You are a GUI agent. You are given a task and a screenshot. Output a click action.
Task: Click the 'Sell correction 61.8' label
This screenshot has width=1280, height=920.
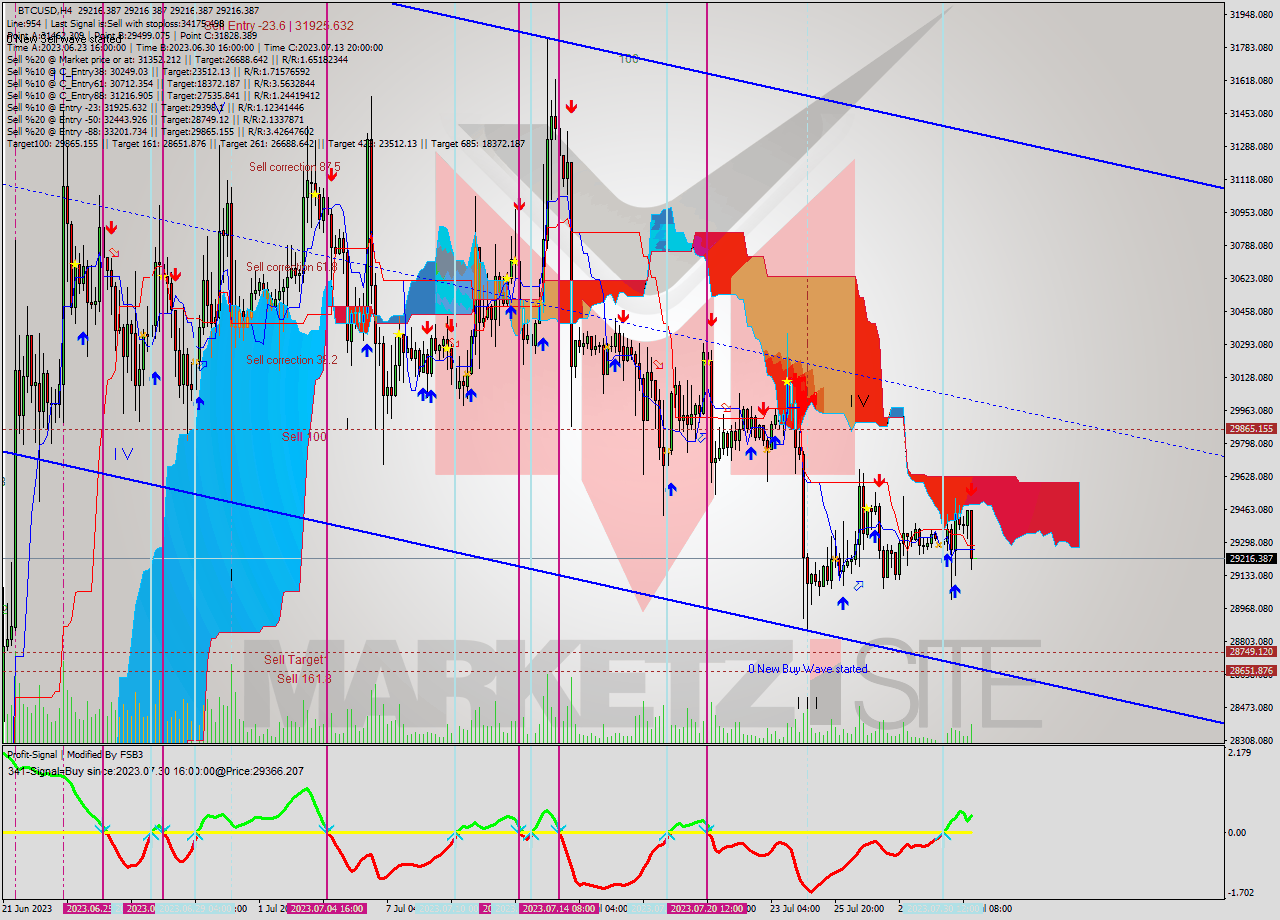pos(292,267)
